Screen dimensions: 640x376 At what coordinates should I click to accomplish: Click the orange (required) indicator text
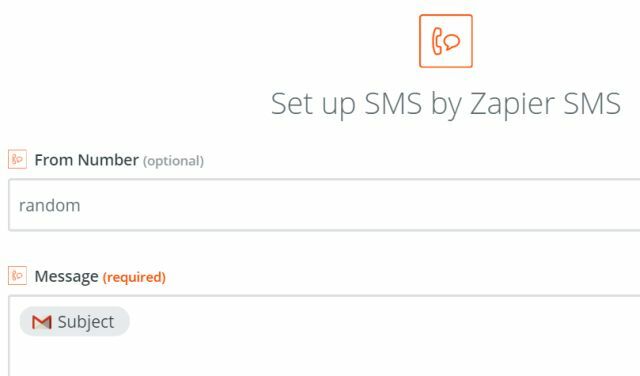click(x=134, y=277)
